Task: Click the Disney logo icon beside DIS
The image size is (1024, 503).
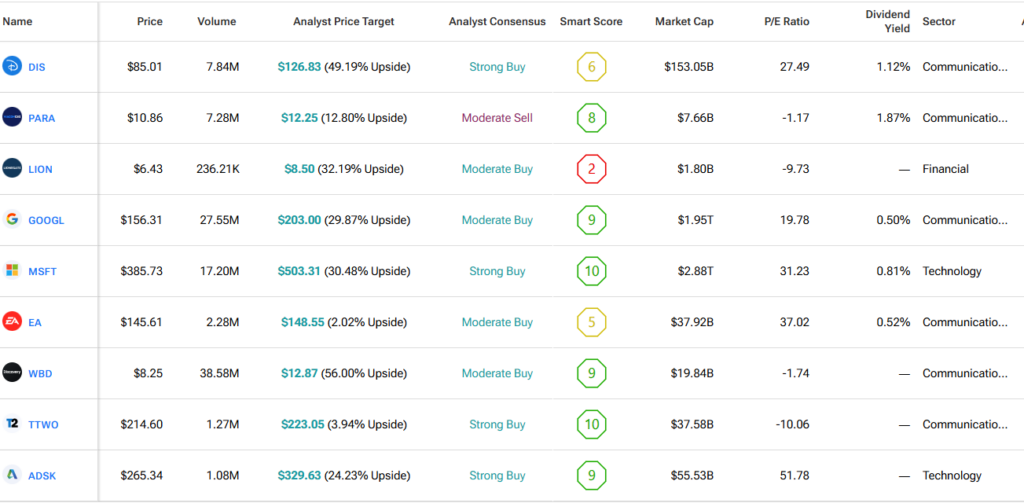Action: pyautogui.click(x=12, y=67)
